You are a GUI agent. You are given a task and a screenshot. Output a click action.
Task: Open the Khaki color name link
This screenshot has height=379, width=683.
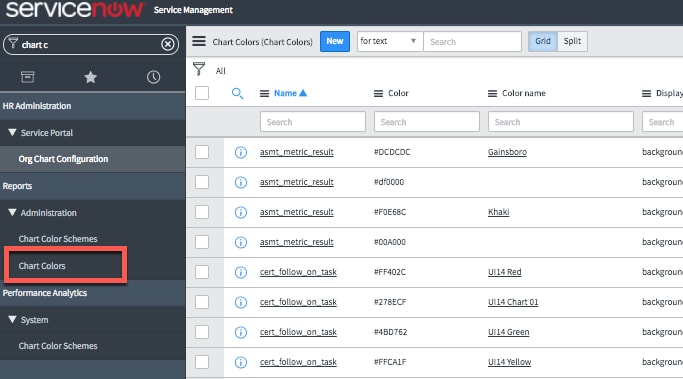coord(498,212)
